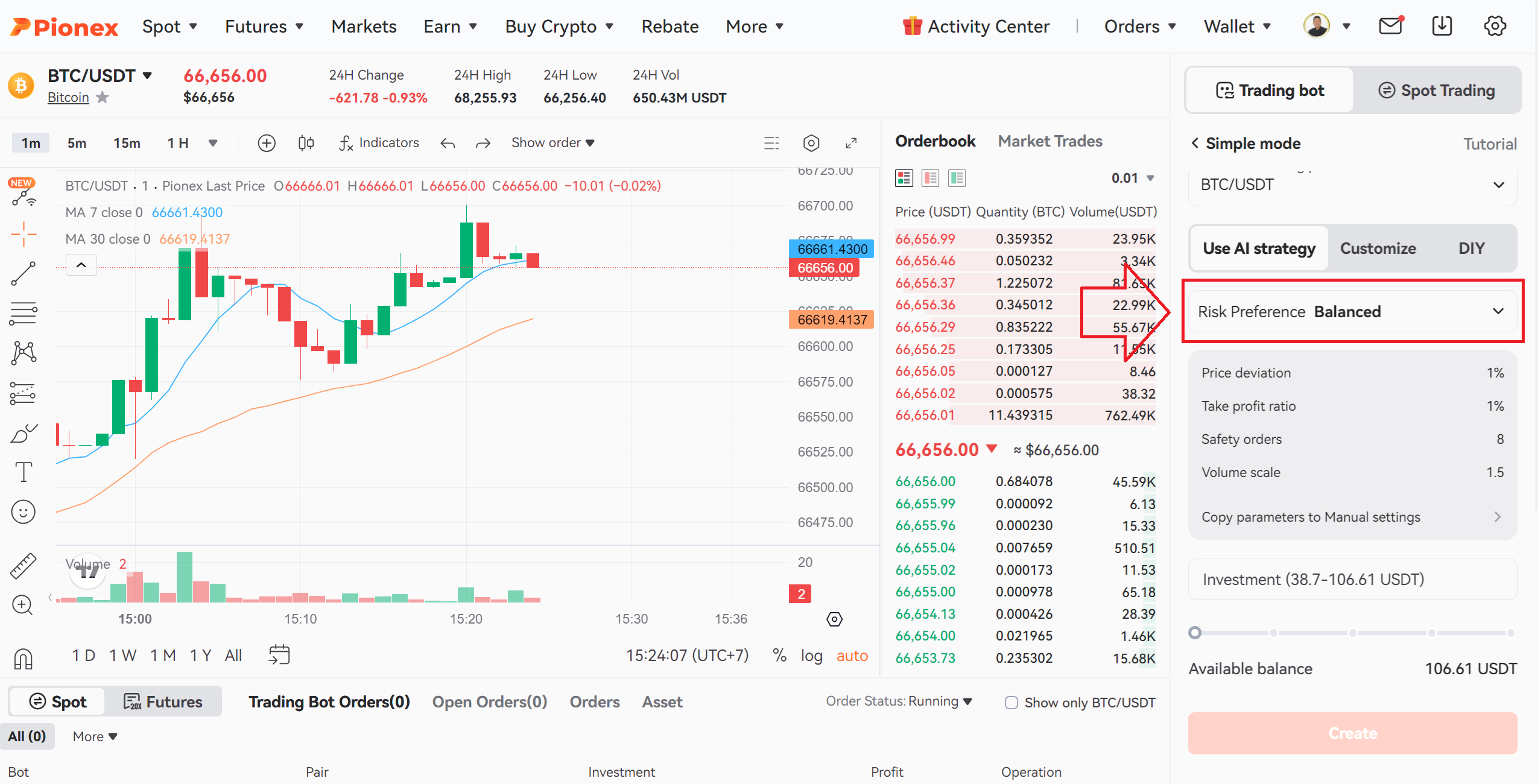Go back from Simple mode
The width and height of the screenshot is (1538, 784).
(x=1195, y=143)
